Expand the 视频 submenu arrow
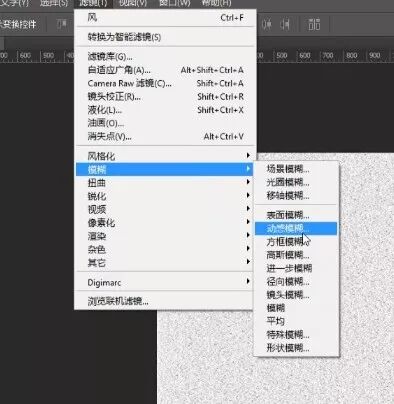The height and width of the screenshot is (404, 394). (x=248, y=209)
